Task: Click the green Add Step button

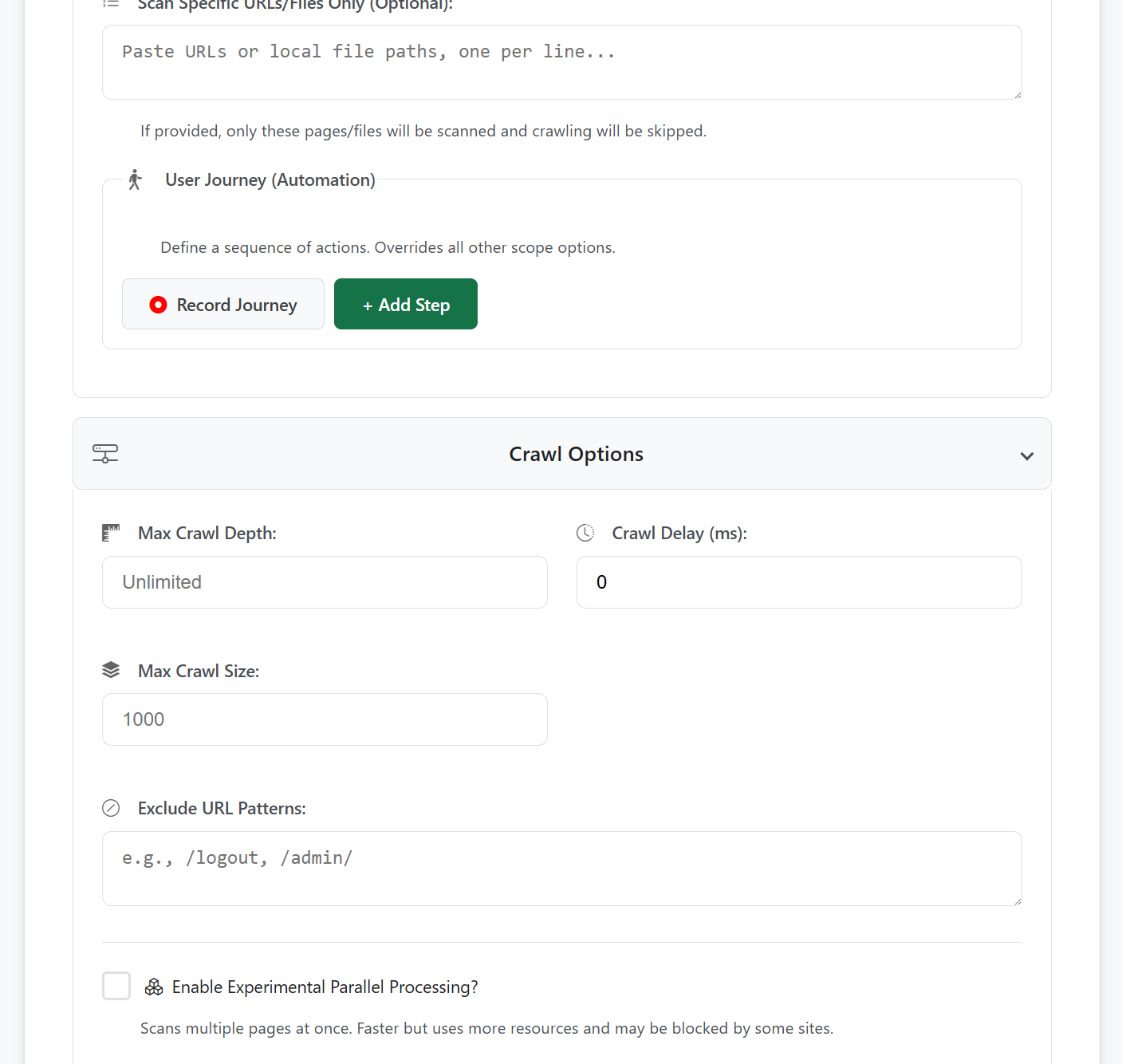Action: click(x=406, y=304)
